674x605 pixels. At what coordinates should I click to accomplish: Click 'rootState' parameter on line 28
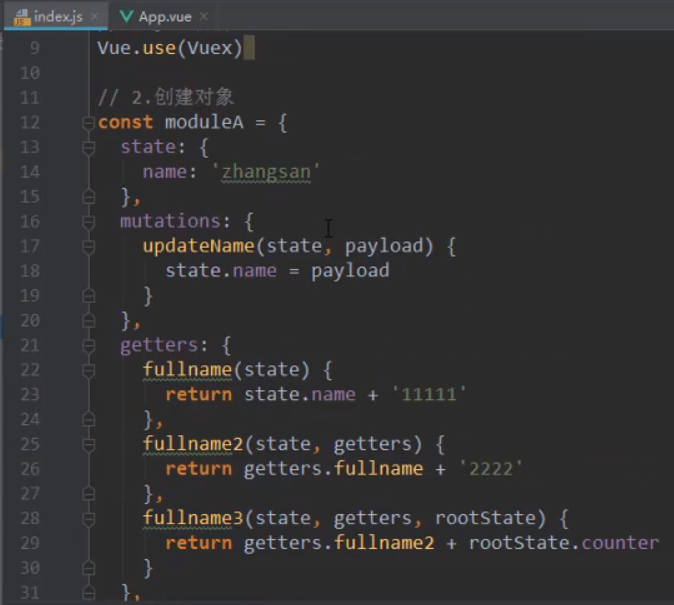(486, 518)
